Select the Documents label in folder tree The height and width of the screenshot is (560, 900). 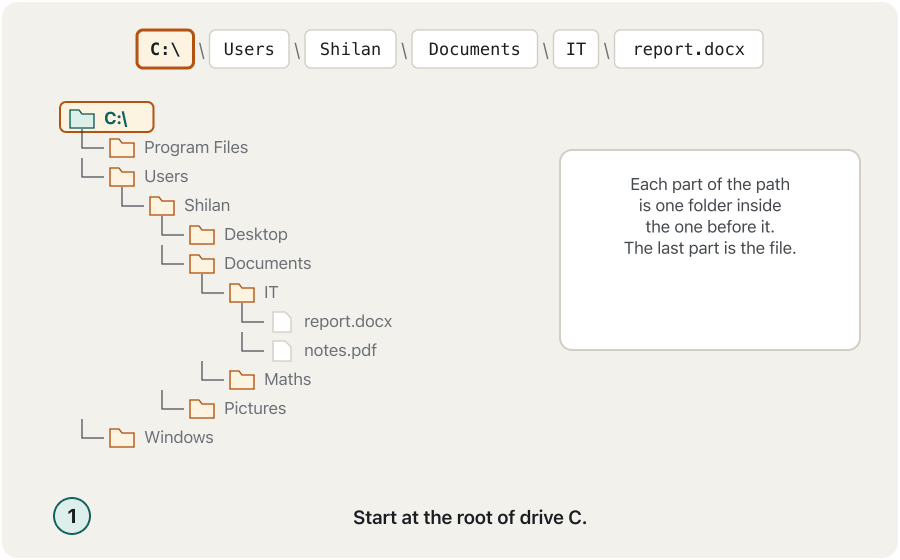267,263
